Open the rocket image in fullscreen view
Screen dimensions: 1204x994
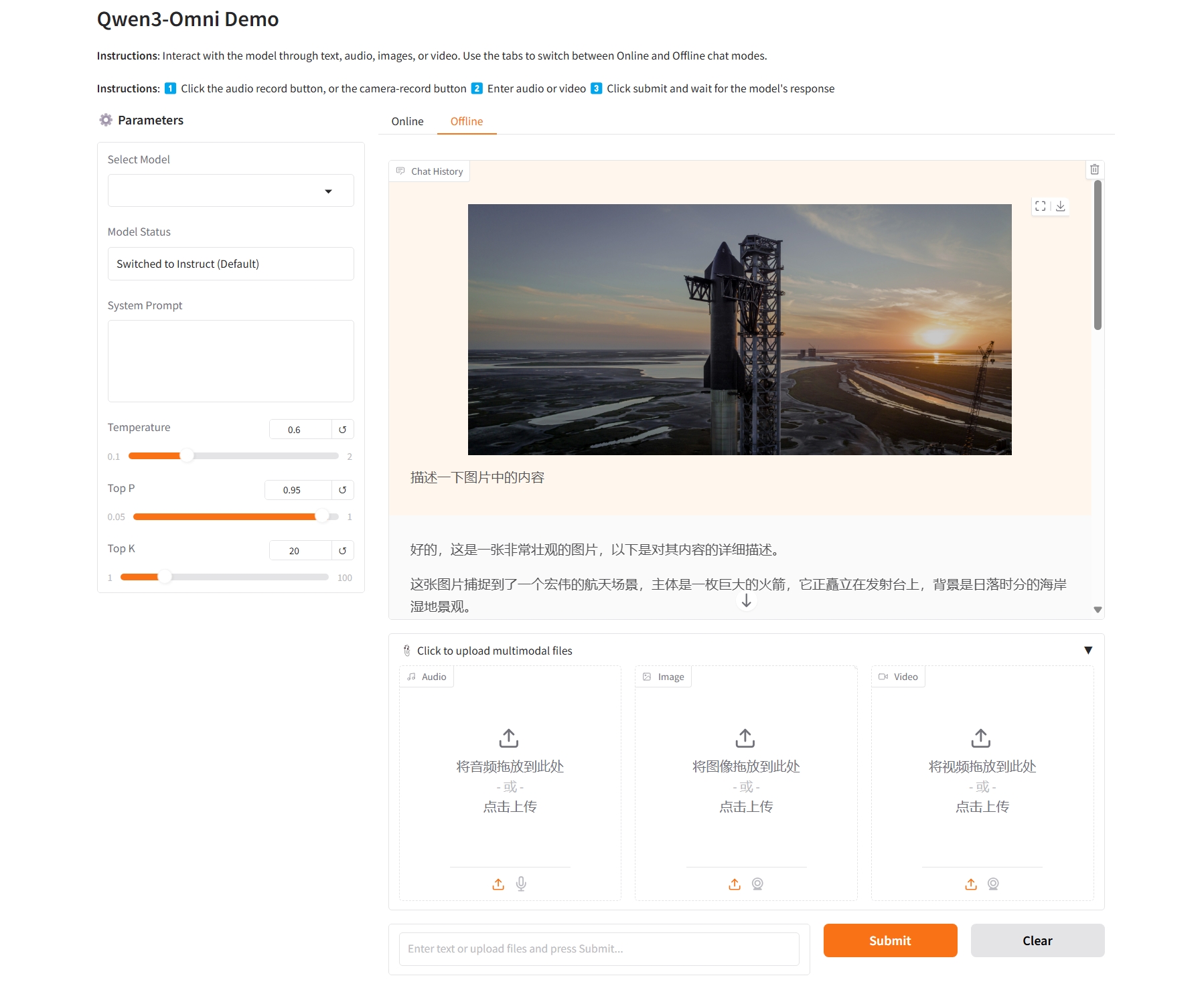1040,206
